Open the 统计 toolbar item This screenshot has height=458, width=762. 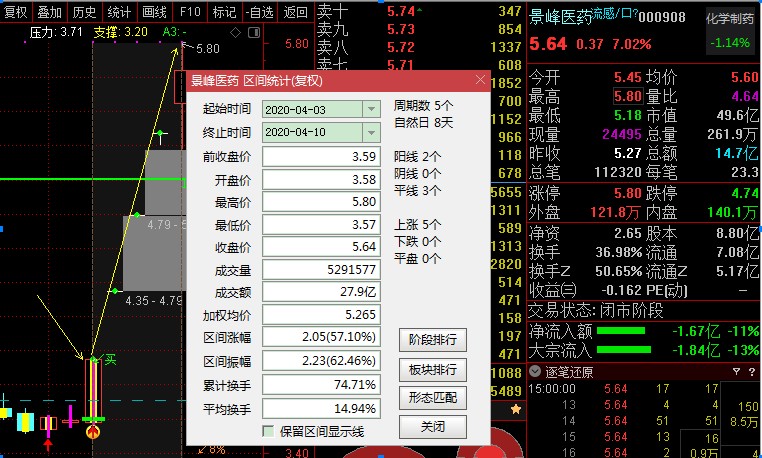(120, 12)
